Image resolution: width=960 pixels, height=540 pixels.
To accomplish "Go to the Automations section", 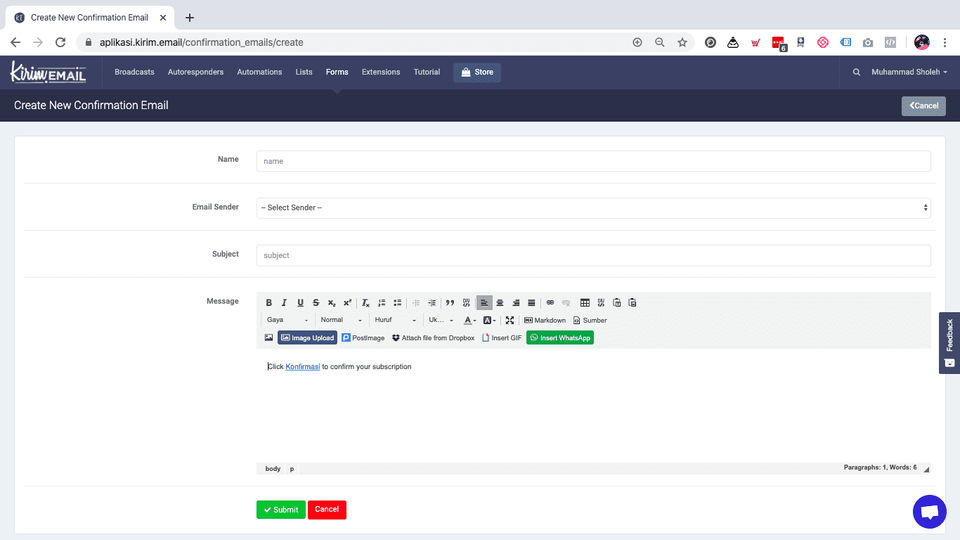I will [260, 72].
